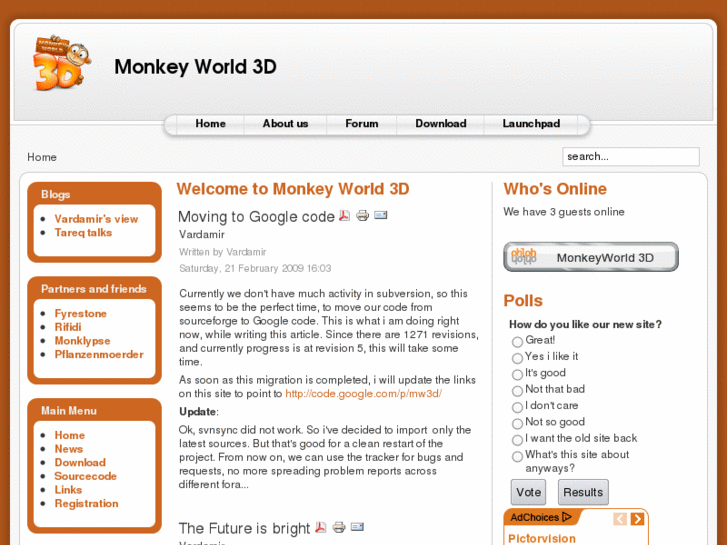
Task: Open the Forum navigation item
Action: coord(362,123)
